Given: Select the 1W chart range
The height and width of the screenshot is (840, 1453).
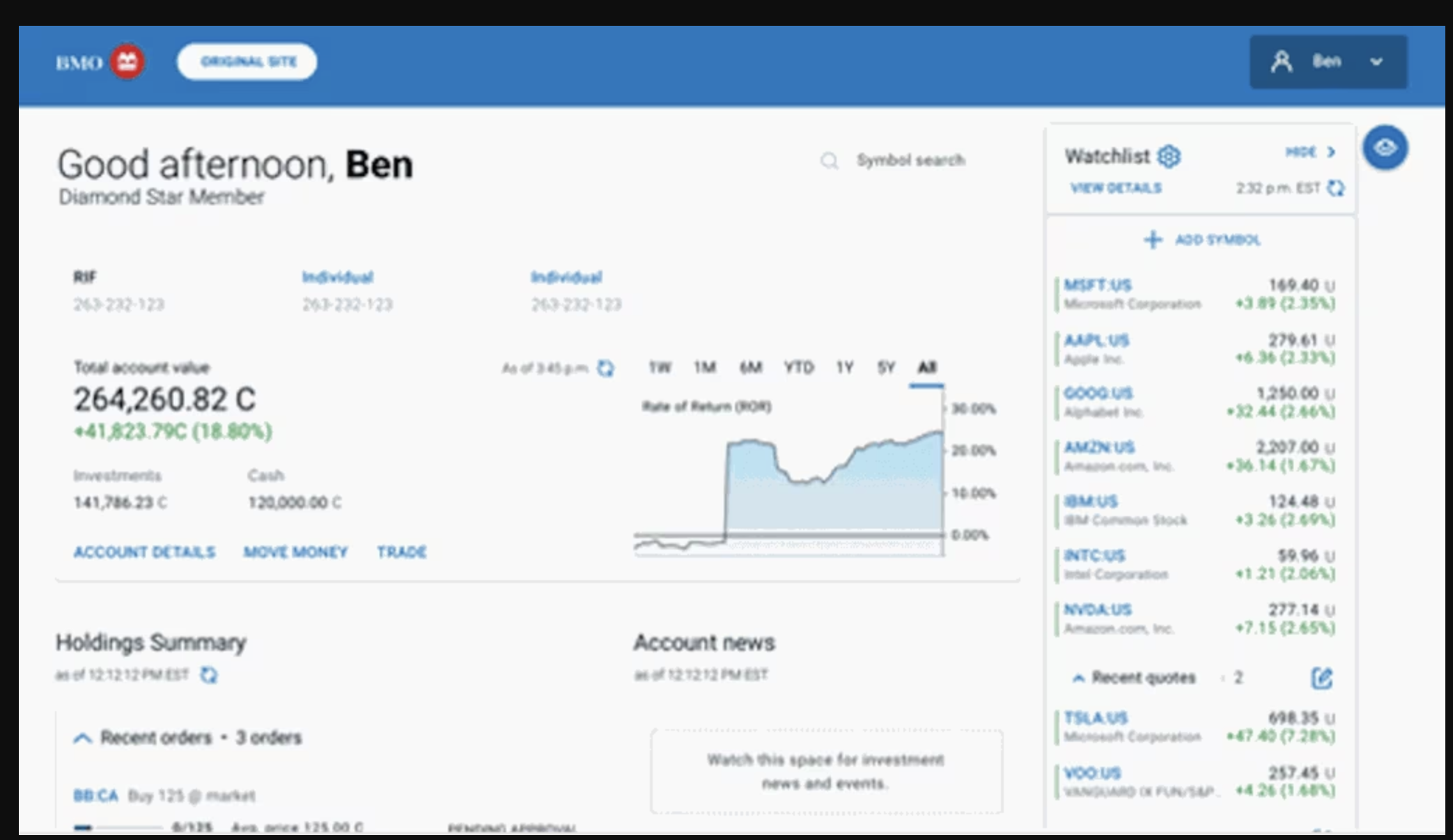Looking at the screenshot, I should 660,367.
